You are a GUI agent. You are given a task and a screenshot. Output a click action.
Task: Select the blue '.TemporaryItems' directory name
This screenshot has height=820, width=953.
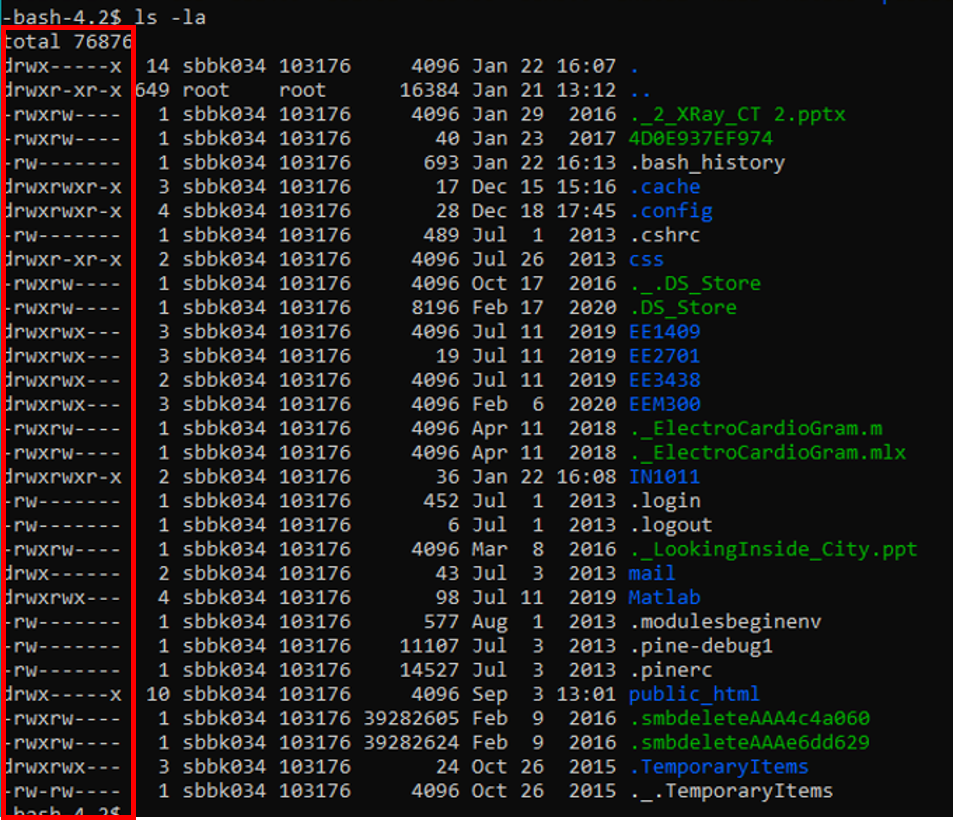coord(718,767)
